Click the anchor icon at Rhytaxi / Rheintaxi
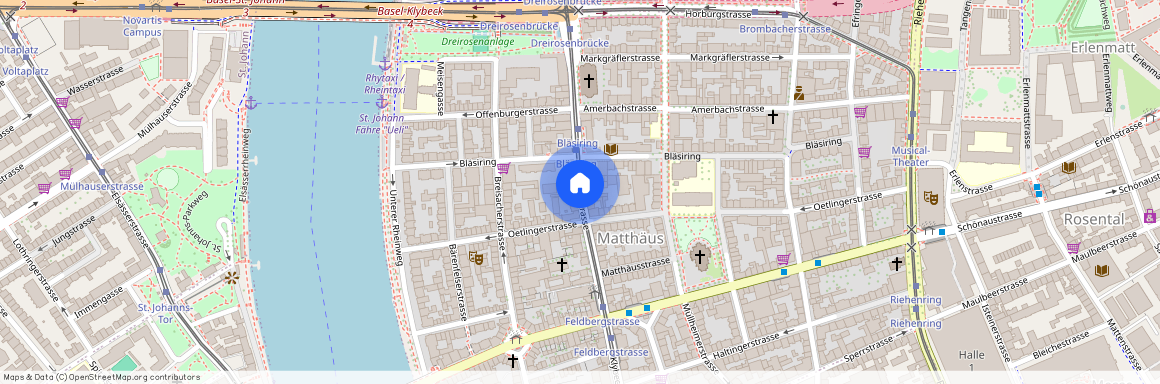The width and height of the screenshot is (1160, 384). tap(384, 64)
